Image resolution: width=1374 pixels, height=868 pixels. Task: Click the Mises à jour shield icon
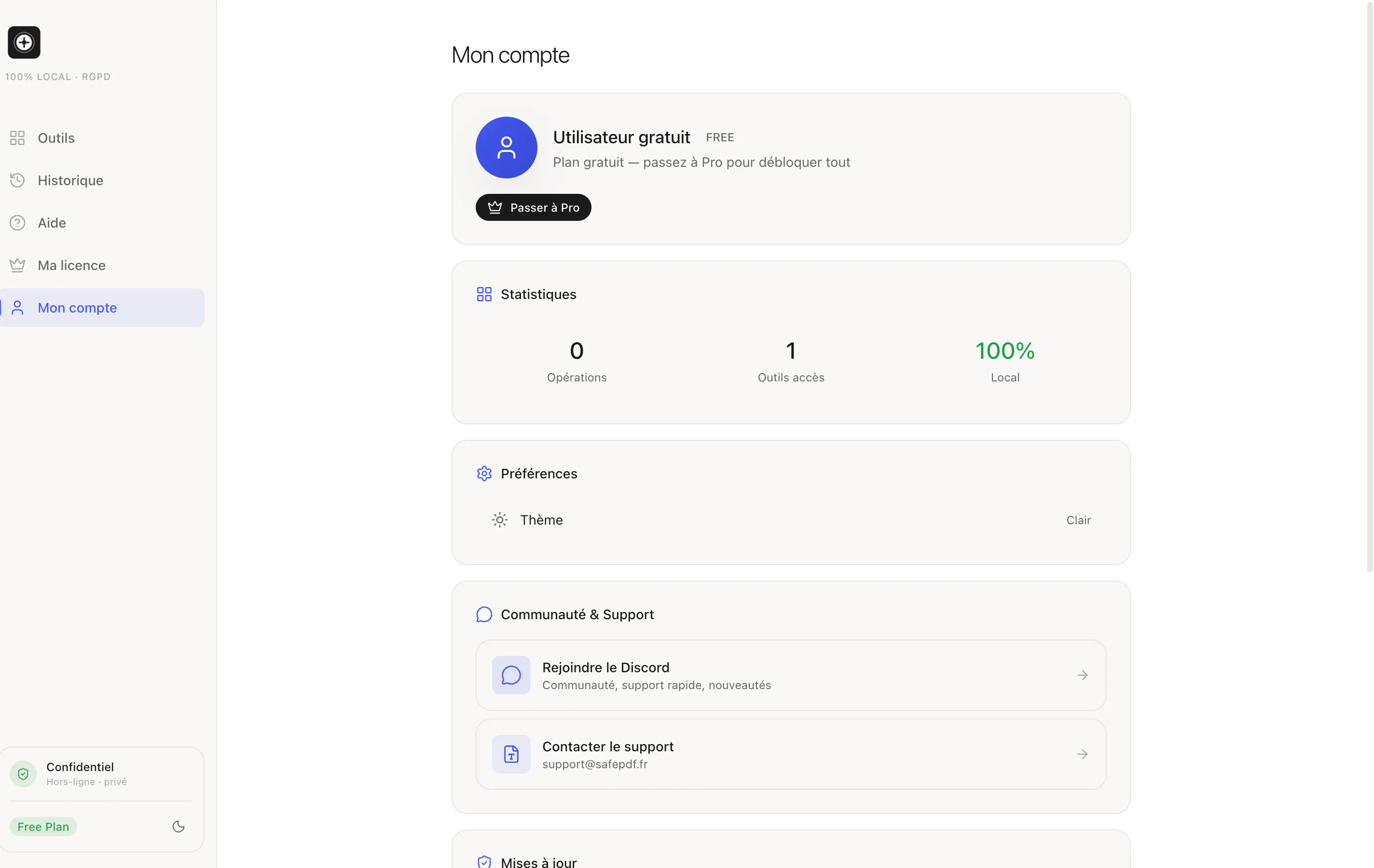pos(484,861)
